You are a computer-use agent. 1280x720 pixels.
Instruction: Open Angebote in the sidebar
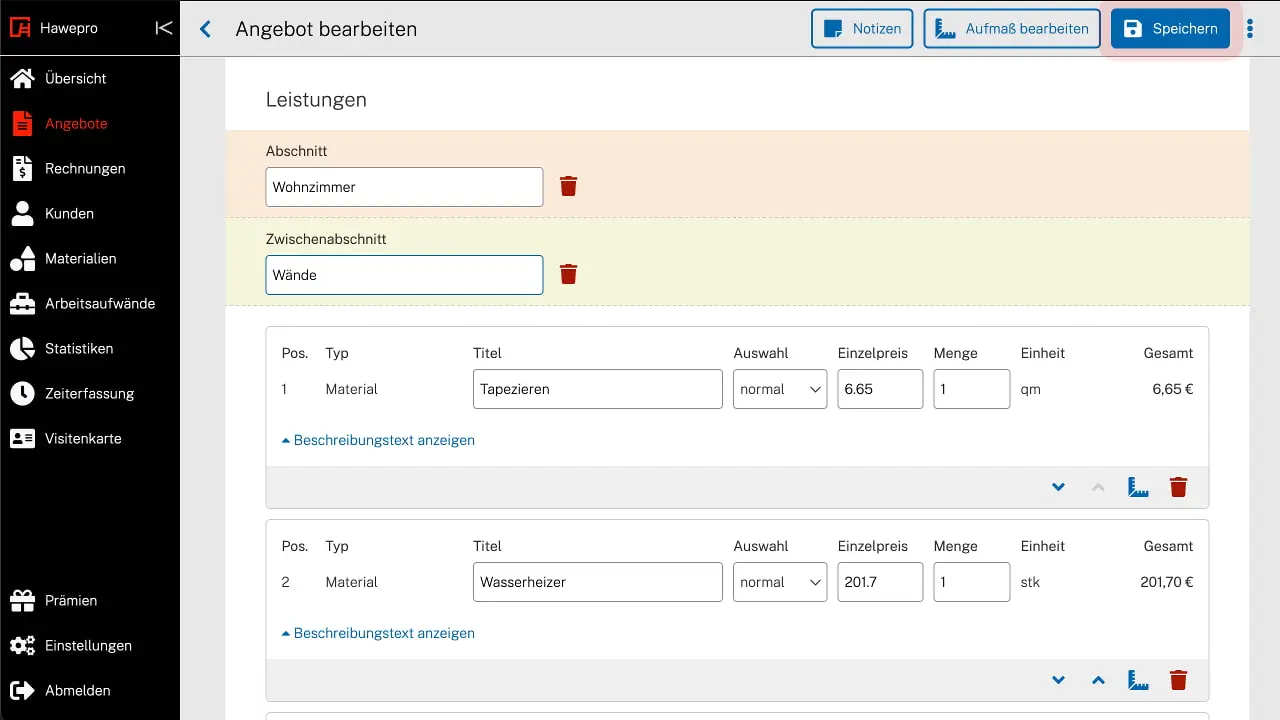(x=90, y=123)
